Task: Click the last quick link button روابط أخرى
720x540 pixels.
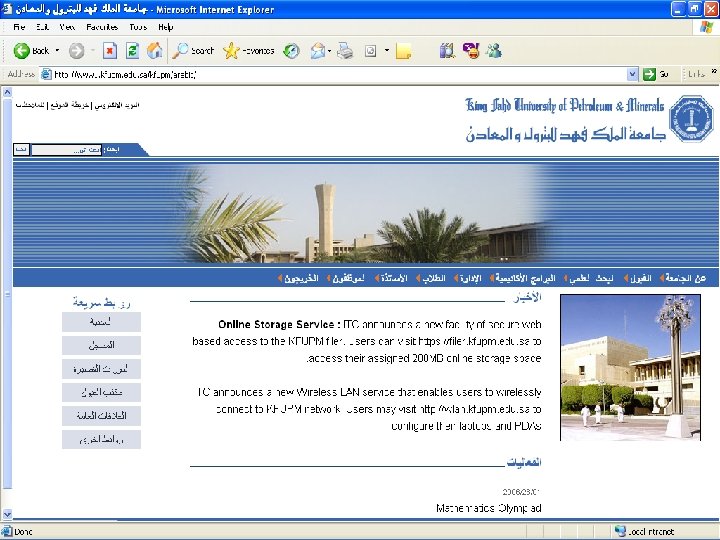Action: tap(101, 439)
